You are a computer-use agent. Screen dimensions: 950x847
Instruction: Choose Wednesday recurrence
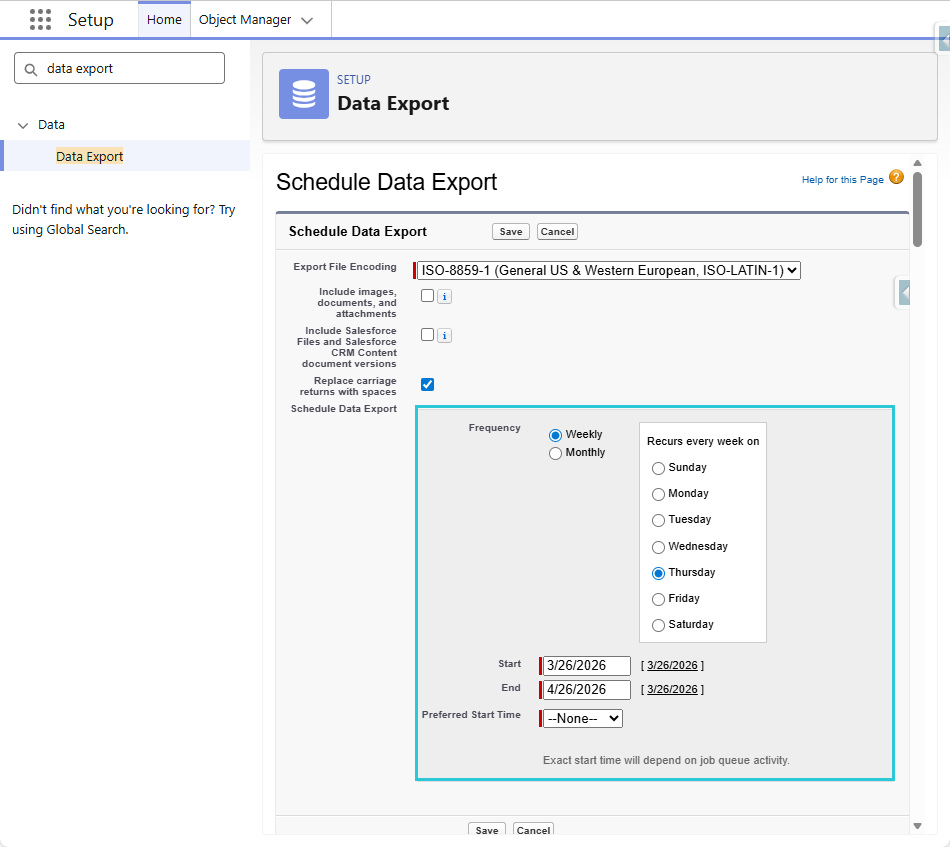pyautogui.click(x=658, y=547)
